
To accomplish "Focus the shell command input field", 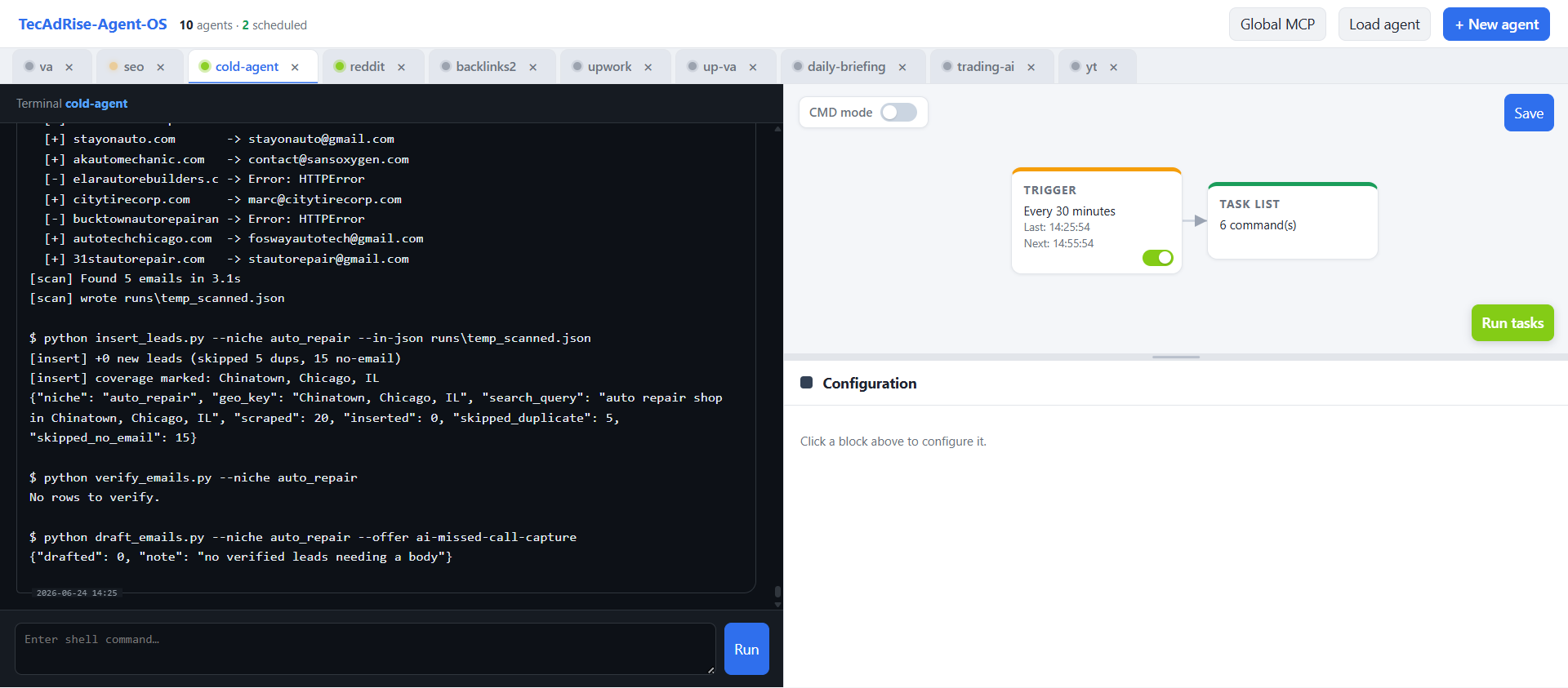I will (365, 649).
